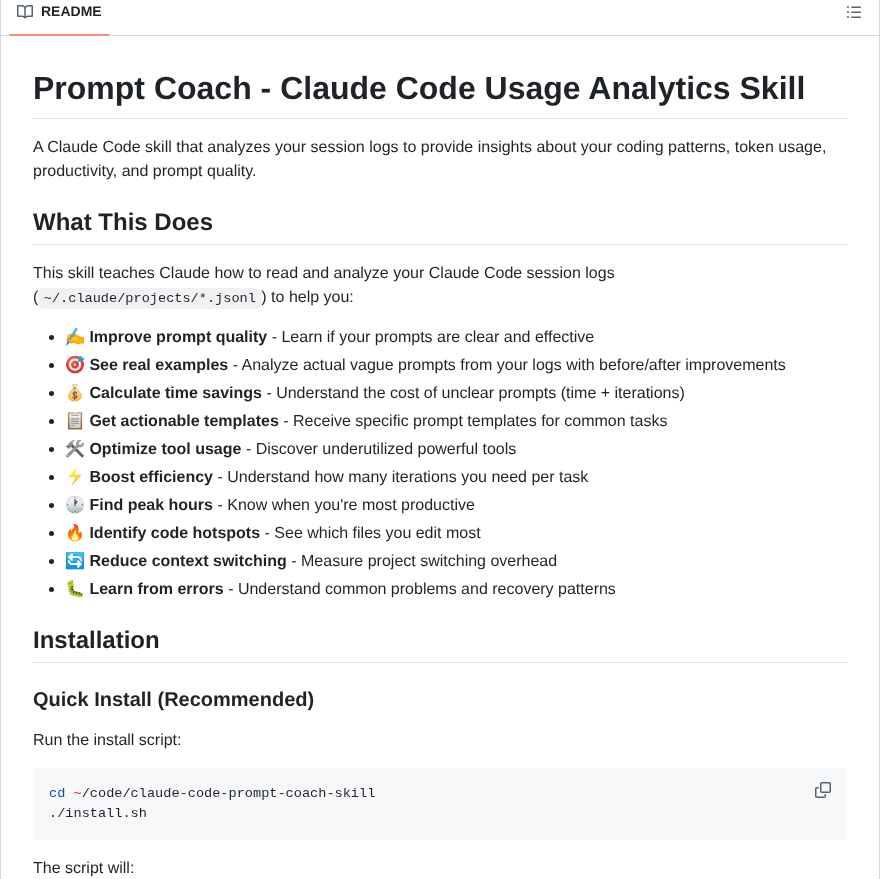Click the hammer-and-wrench emoji next to Optimize tool usage
880x879 pixels.
tap(74, 448)
